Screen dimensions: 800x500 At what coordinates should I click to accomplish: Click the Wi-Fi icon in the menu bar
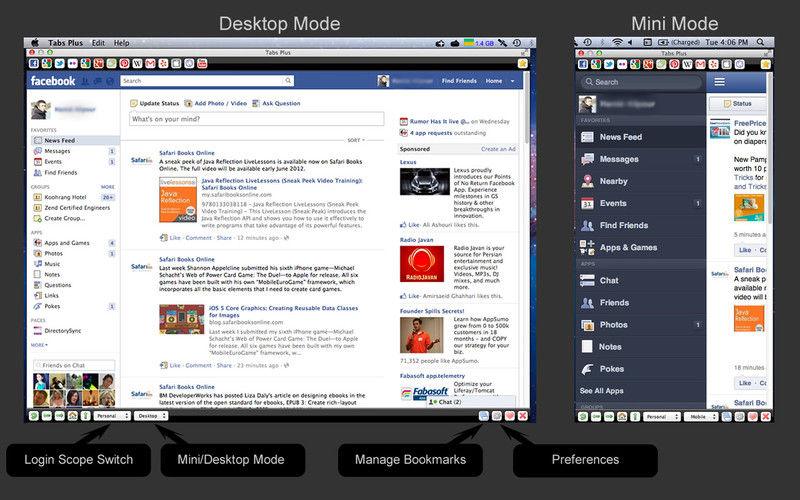tap(617, 42)
